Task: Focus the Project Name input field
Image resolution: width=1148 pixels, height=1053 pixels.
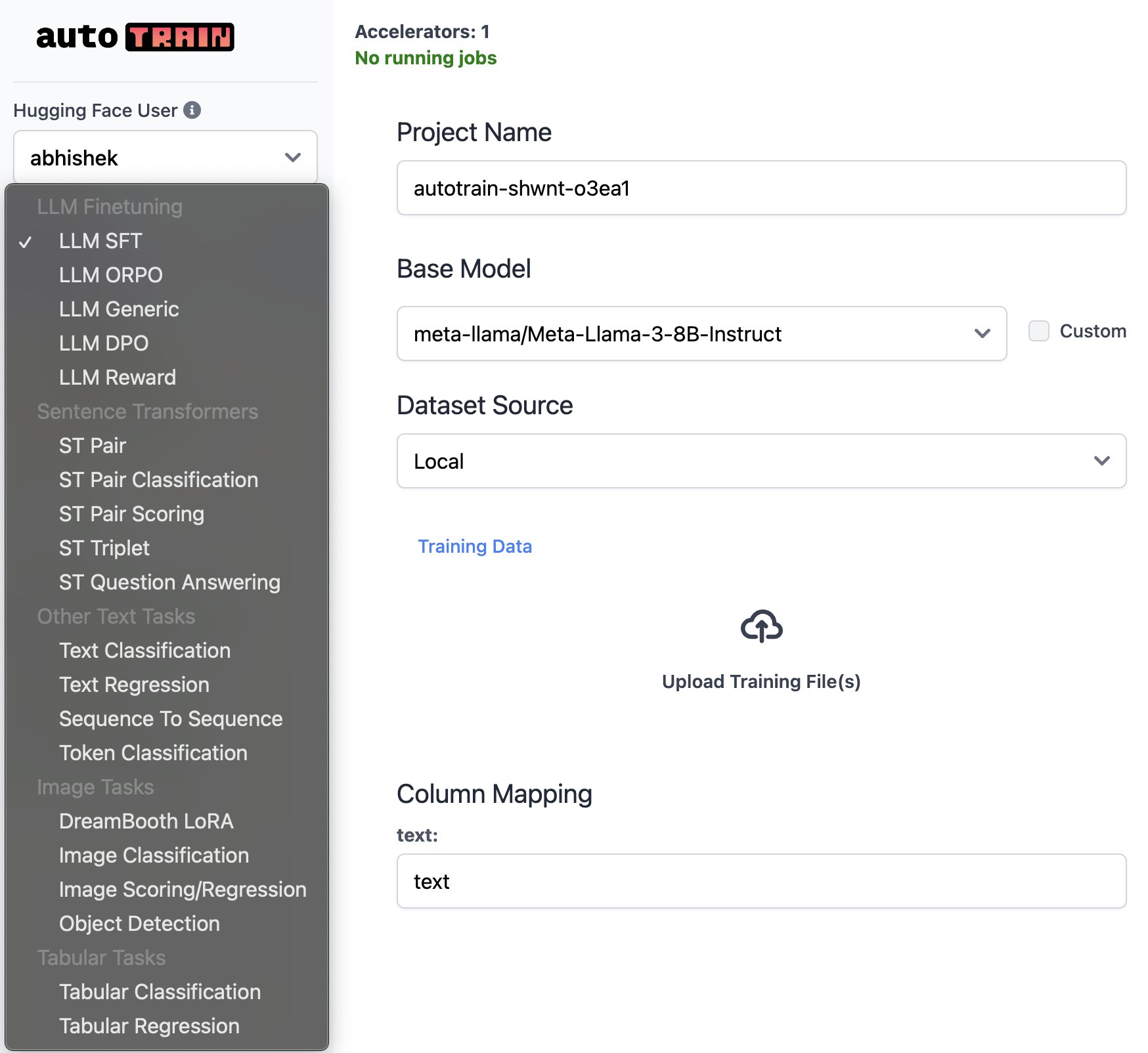Action: (x=761, y=188)
